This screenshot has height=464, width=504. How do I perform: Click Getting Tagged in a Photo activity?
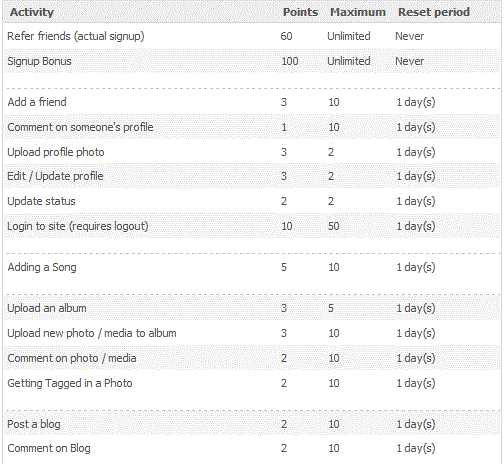tap(70, 383)
